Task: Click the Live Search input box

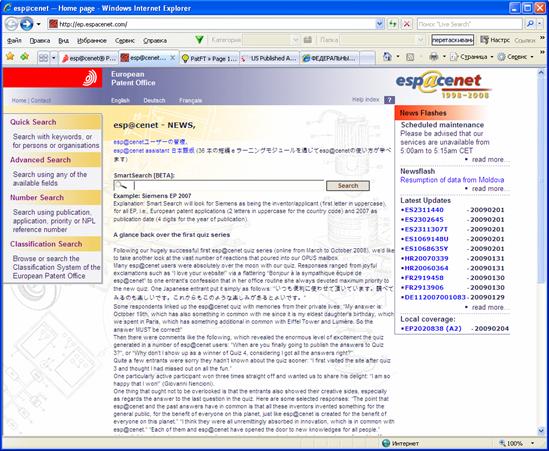Action: 470,24
